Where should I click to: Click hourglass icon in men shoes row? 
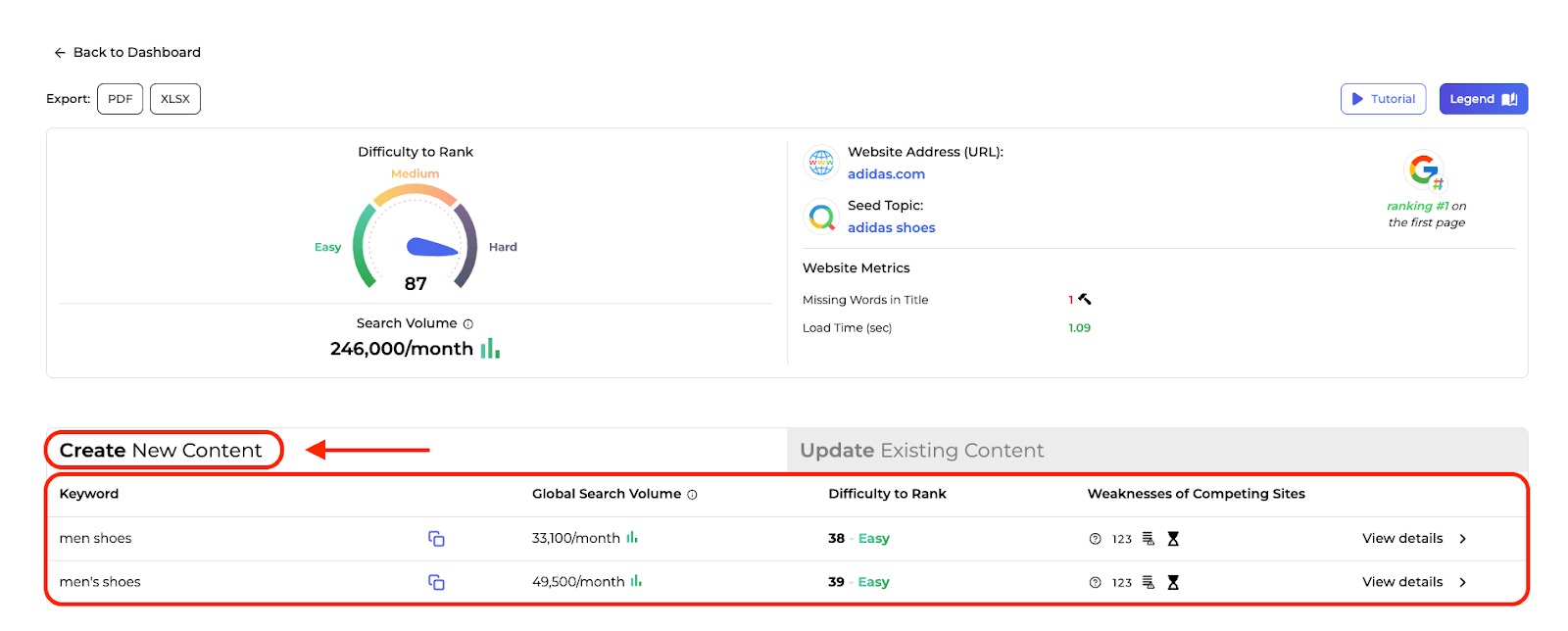(x=1173, y=539)
